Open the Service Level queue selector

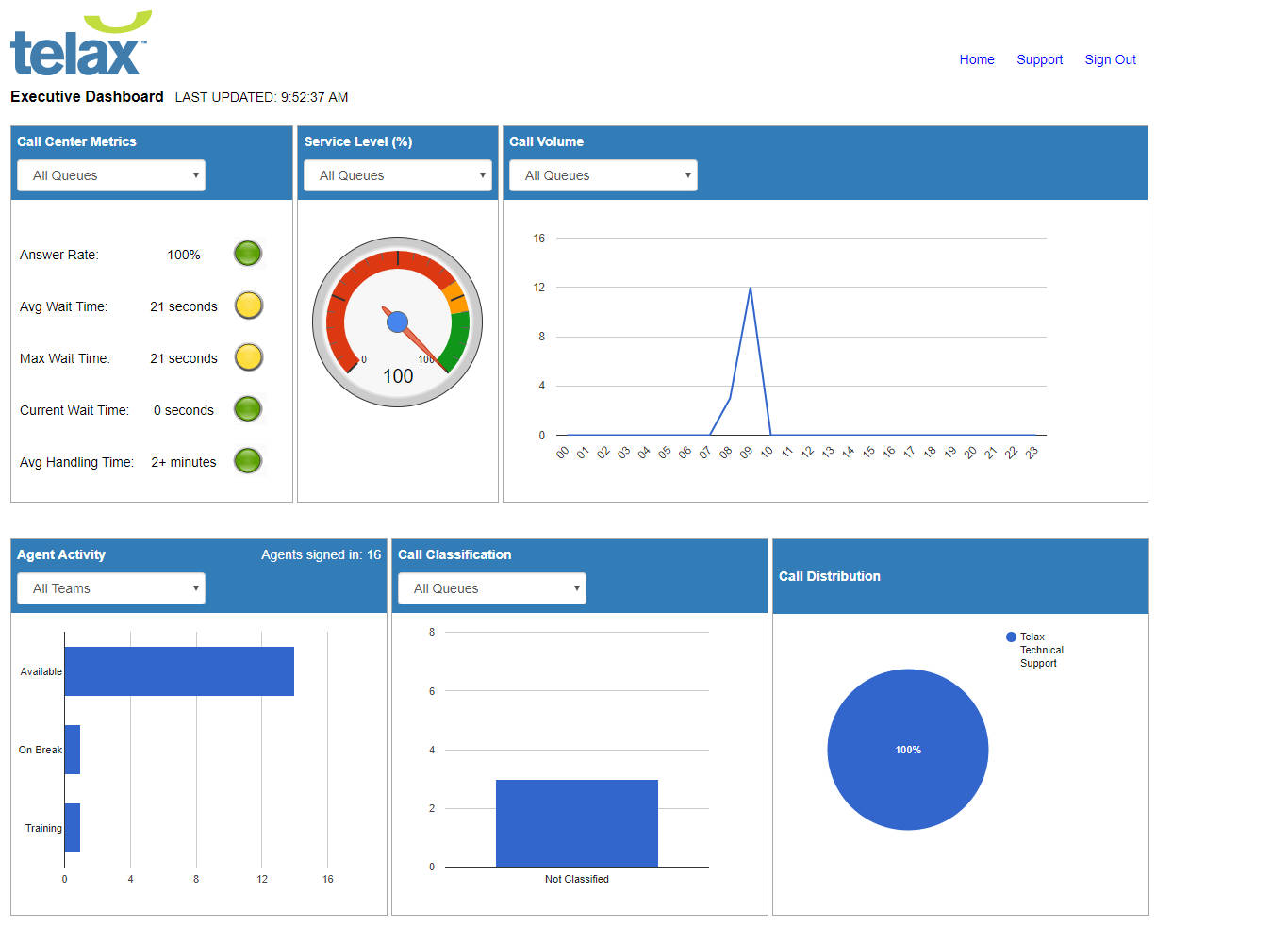point(397,174)
